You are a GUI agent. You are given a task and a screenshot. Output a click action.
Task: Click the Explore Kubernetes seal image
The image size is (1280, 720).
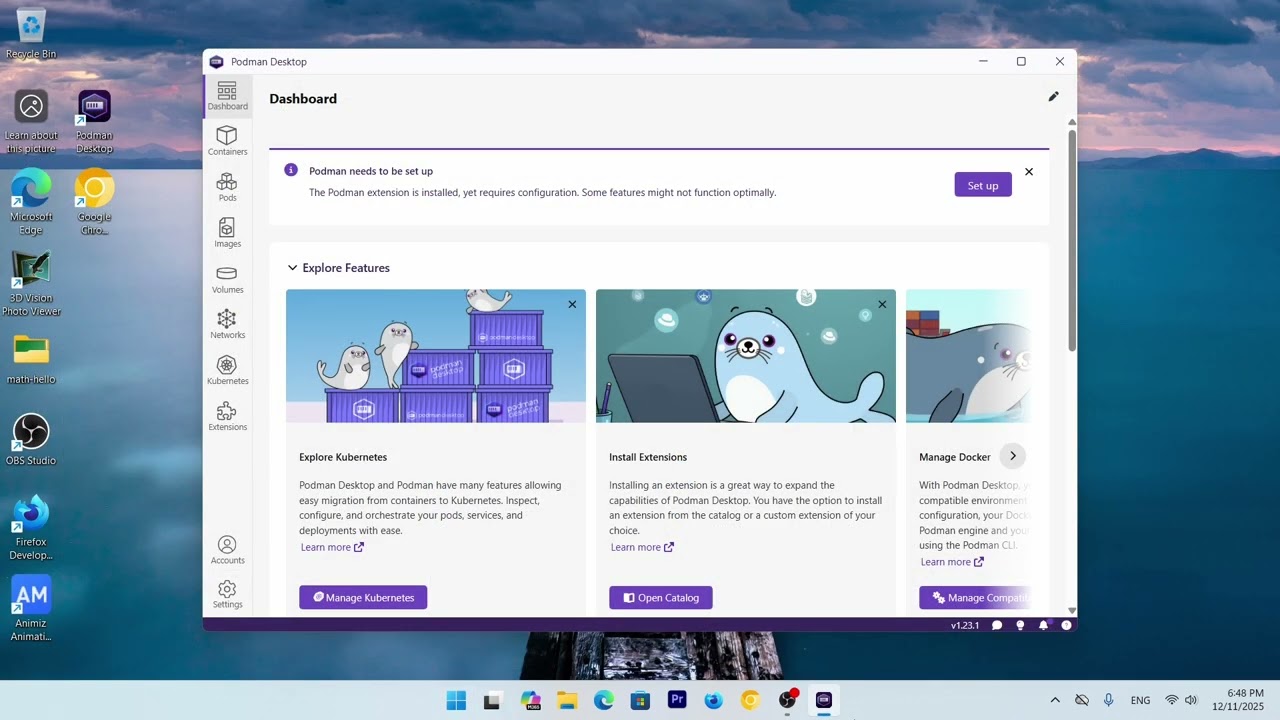[x=436, y=356]
